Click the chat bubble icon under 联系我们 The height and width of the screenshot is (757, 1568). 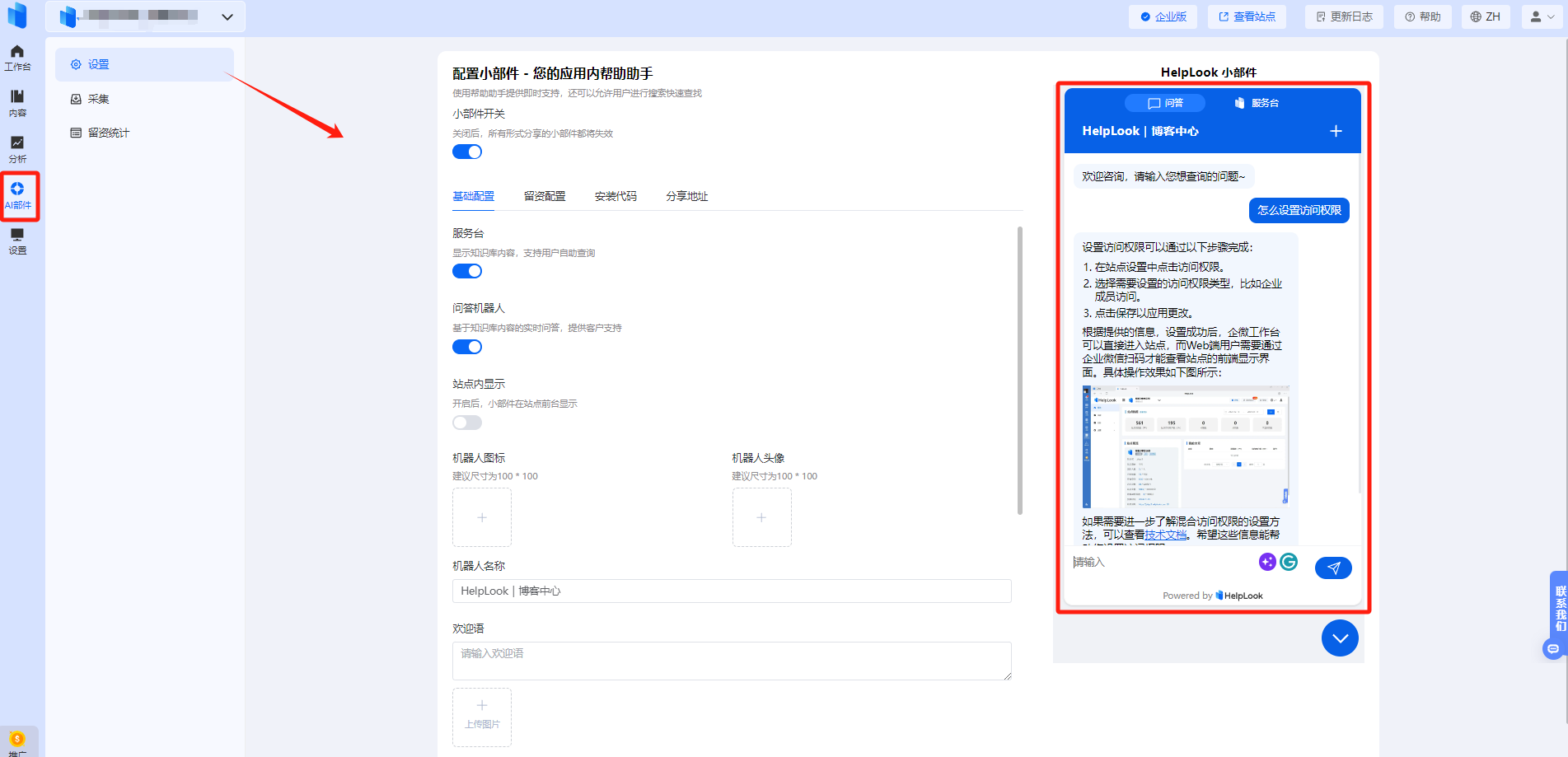pos(1553,649)
